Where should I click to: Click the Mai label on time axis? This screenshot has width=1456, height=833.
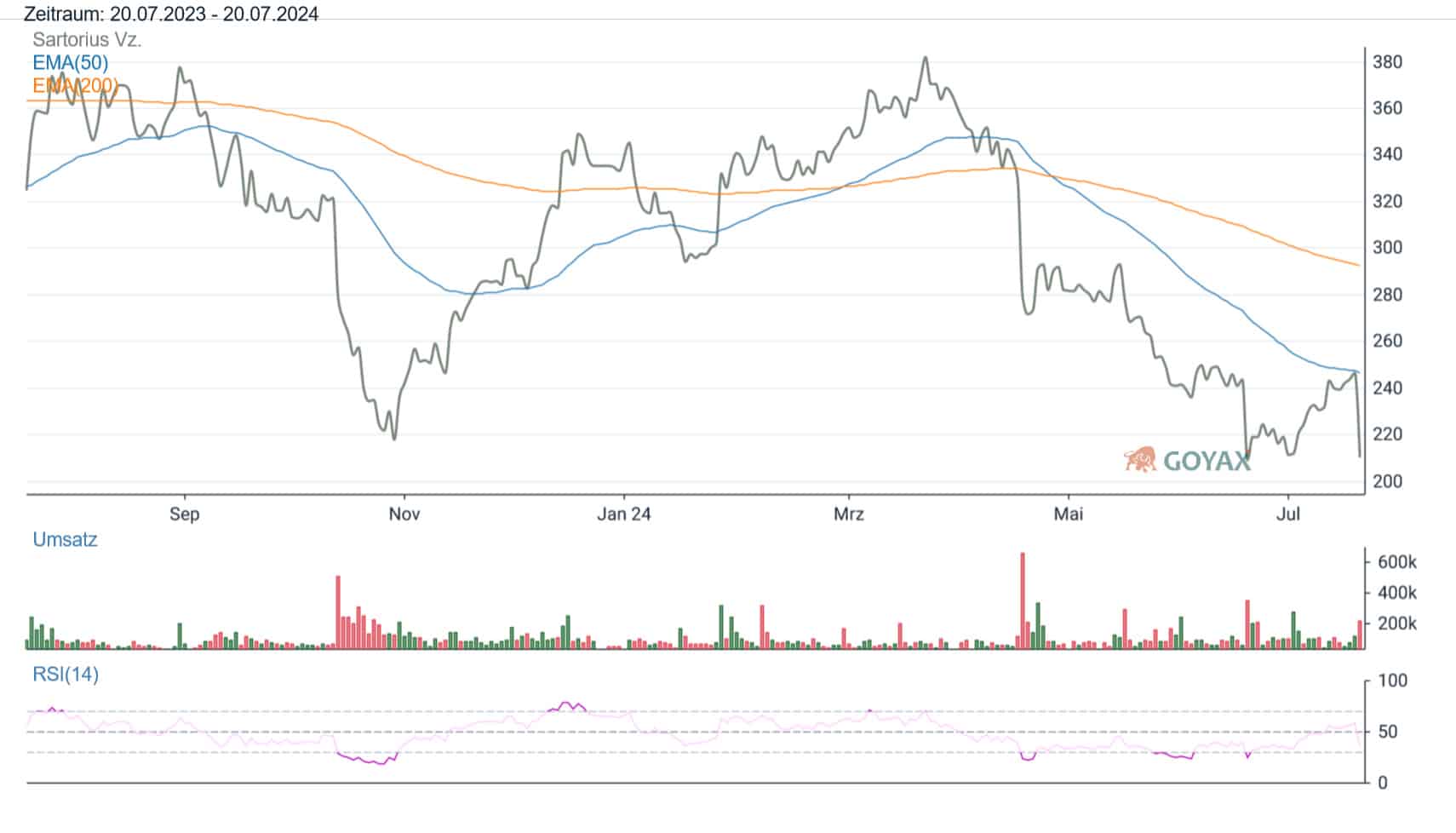tap(1069, 514)
